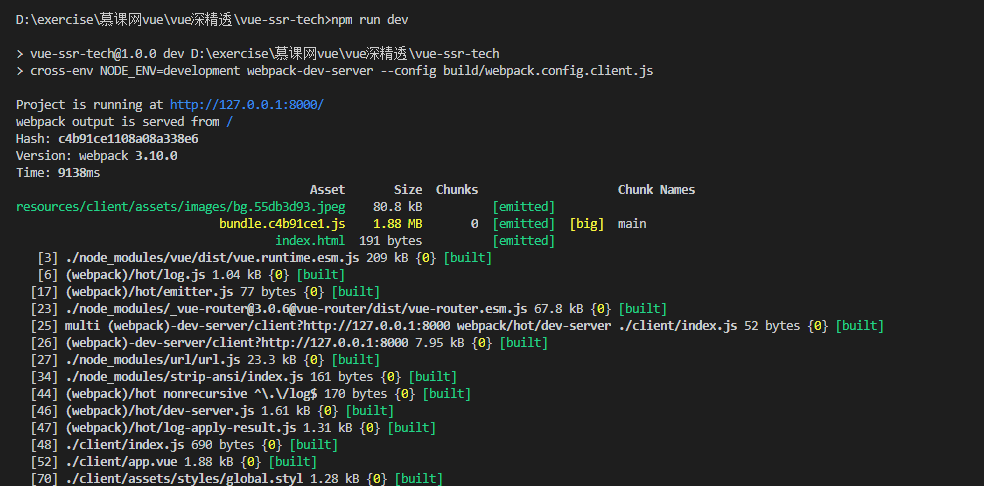Click the Hash value c4b91ce1108a08a338e6
Image resolution: width=984 pixels, height=486 pixels.
point(128,139)
